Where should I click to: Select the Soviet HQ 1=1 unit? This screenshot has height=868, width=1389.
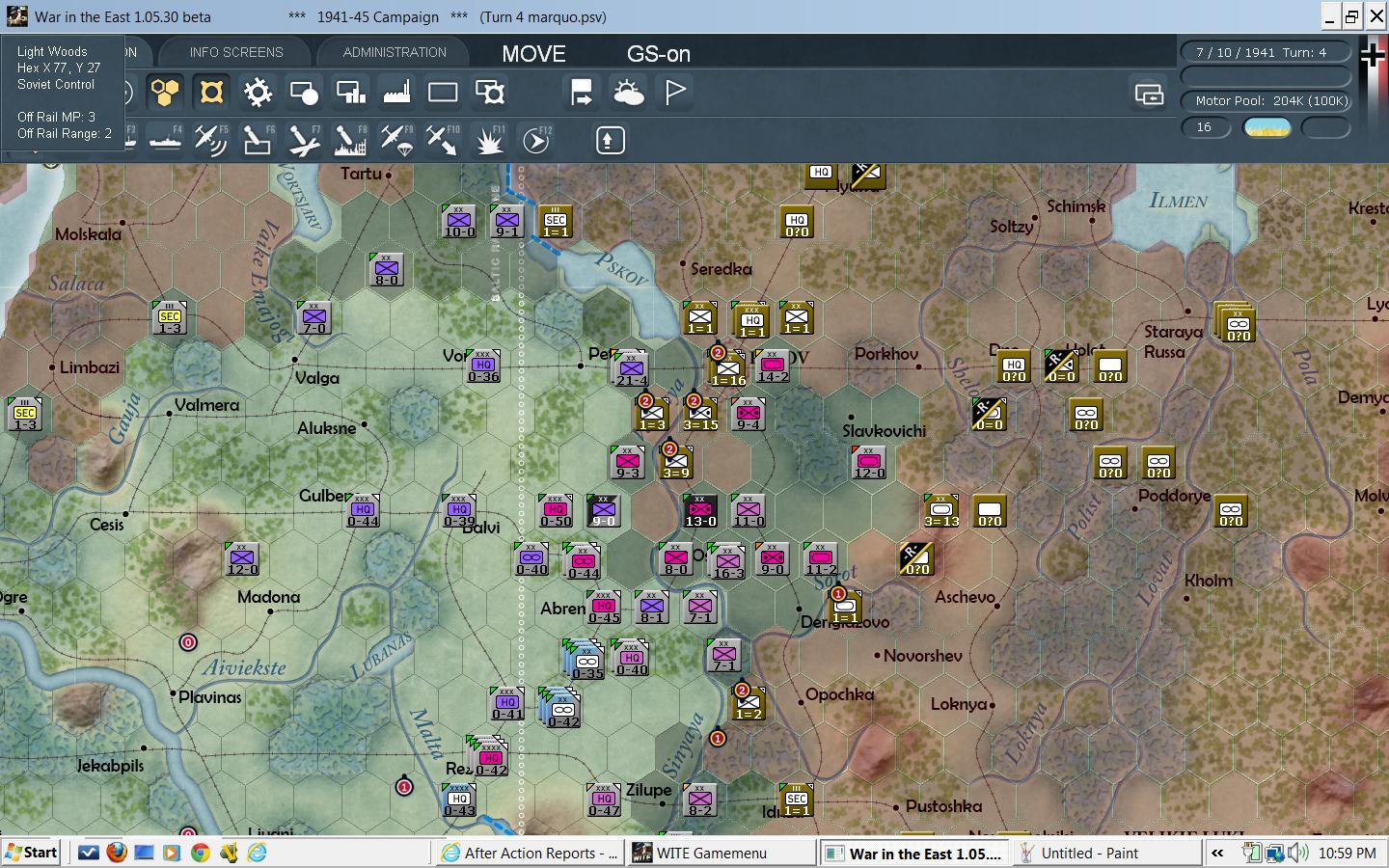[x=751, y=320]
